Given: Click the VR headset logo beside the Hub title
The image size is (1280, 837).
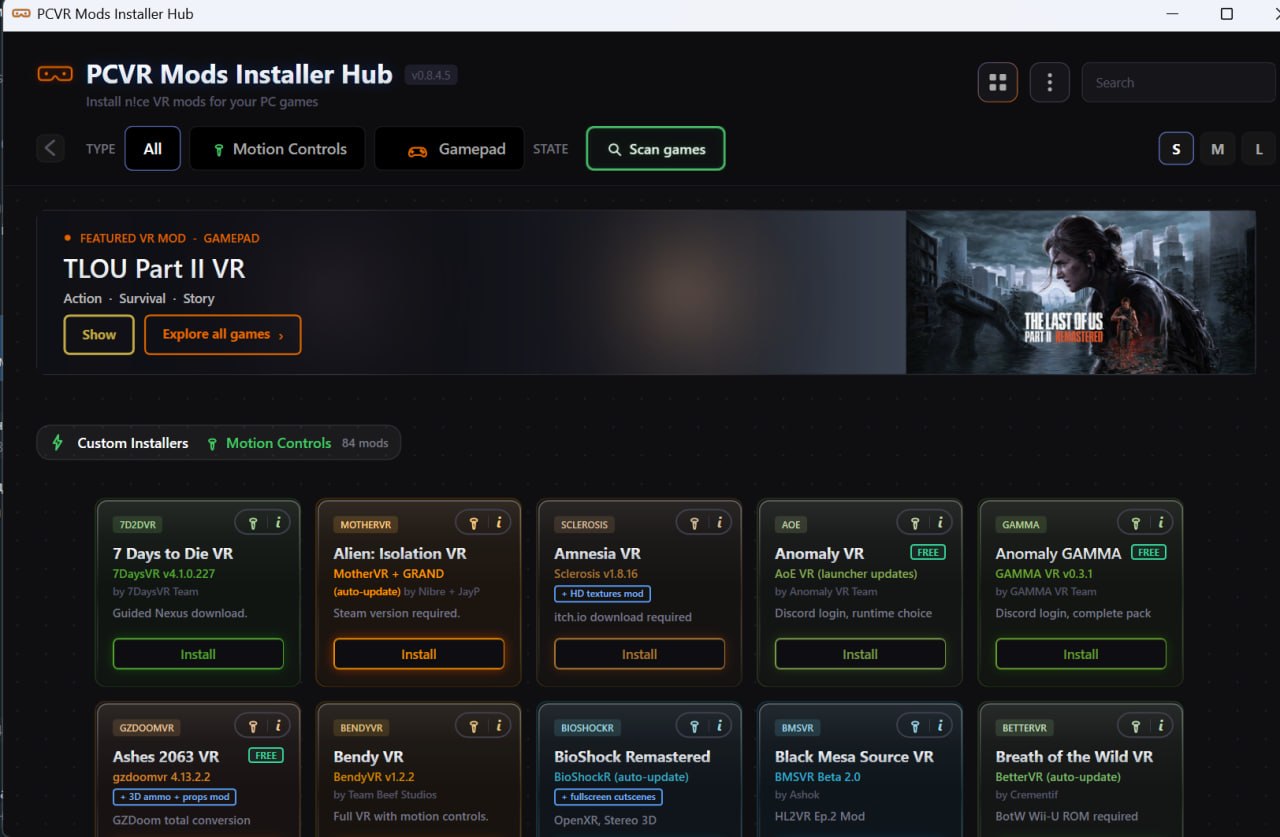Looking at the screenshot, I should click(x=55, y=74).
